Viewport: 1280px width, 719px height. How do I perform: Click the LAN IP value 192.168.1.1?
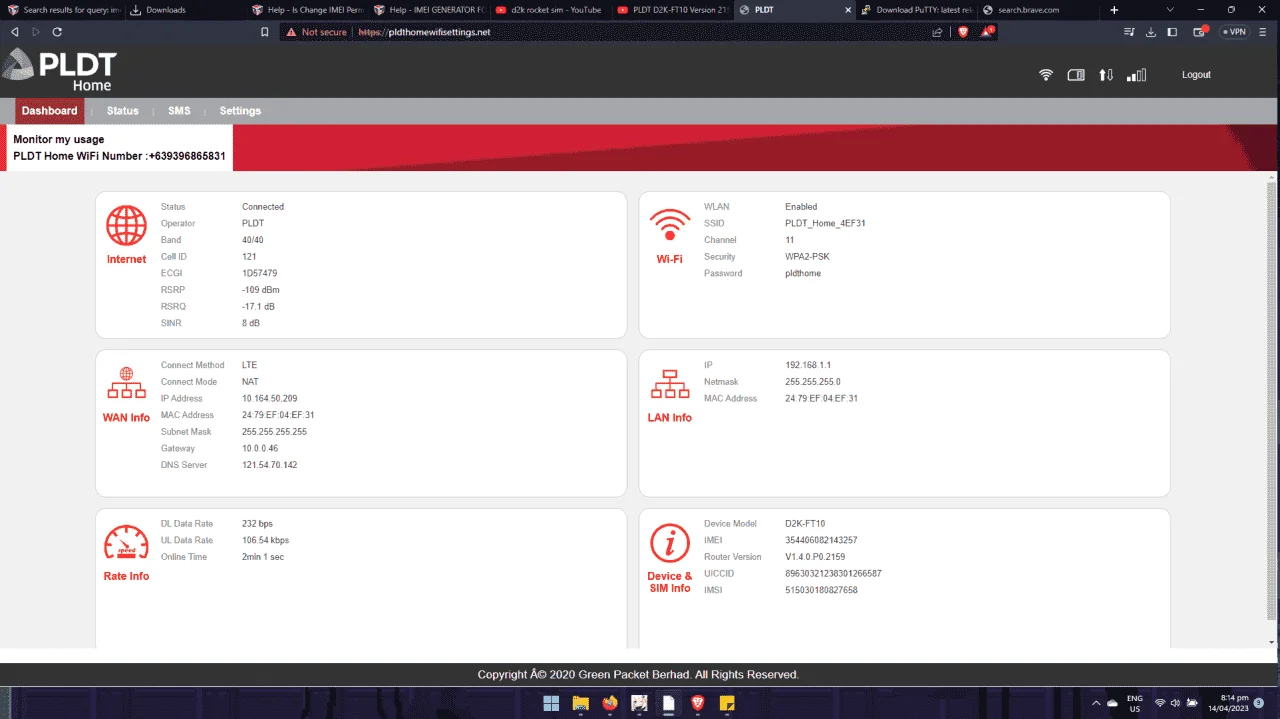tap(808, 365)
